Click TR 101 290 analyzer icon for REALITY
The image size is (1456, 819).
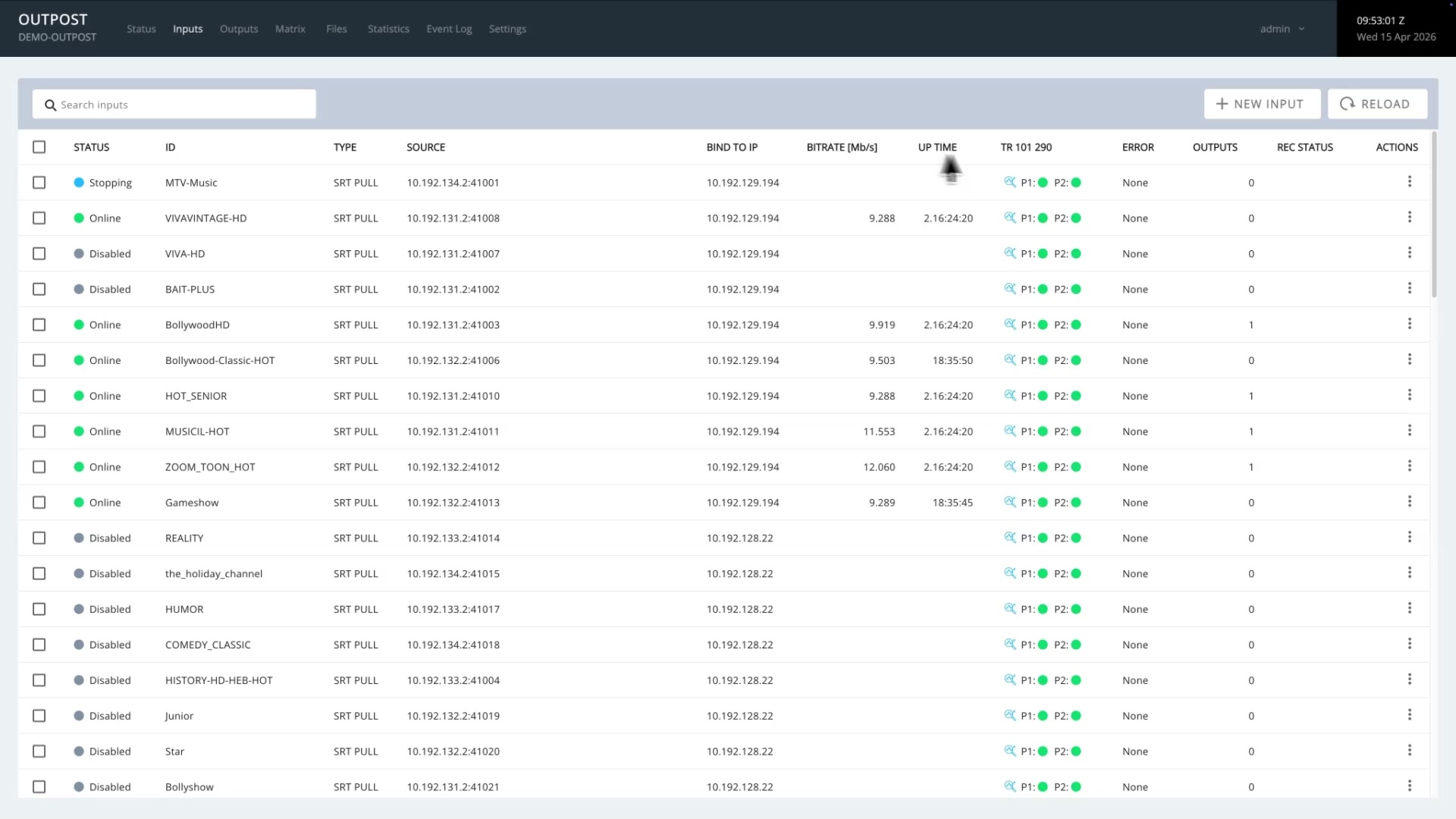tap(1009, 538)
